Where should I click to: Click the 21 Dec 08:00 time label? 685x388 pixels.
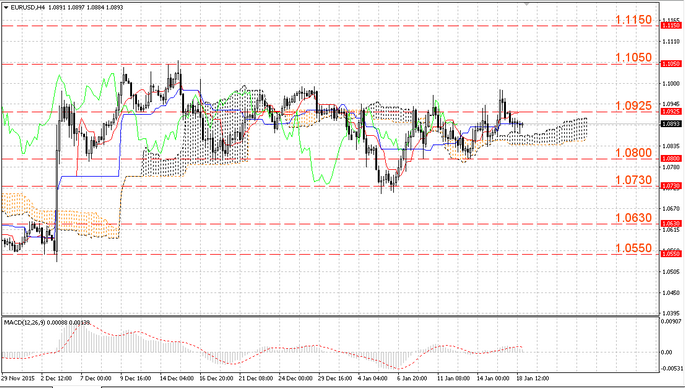pos(256,378)
